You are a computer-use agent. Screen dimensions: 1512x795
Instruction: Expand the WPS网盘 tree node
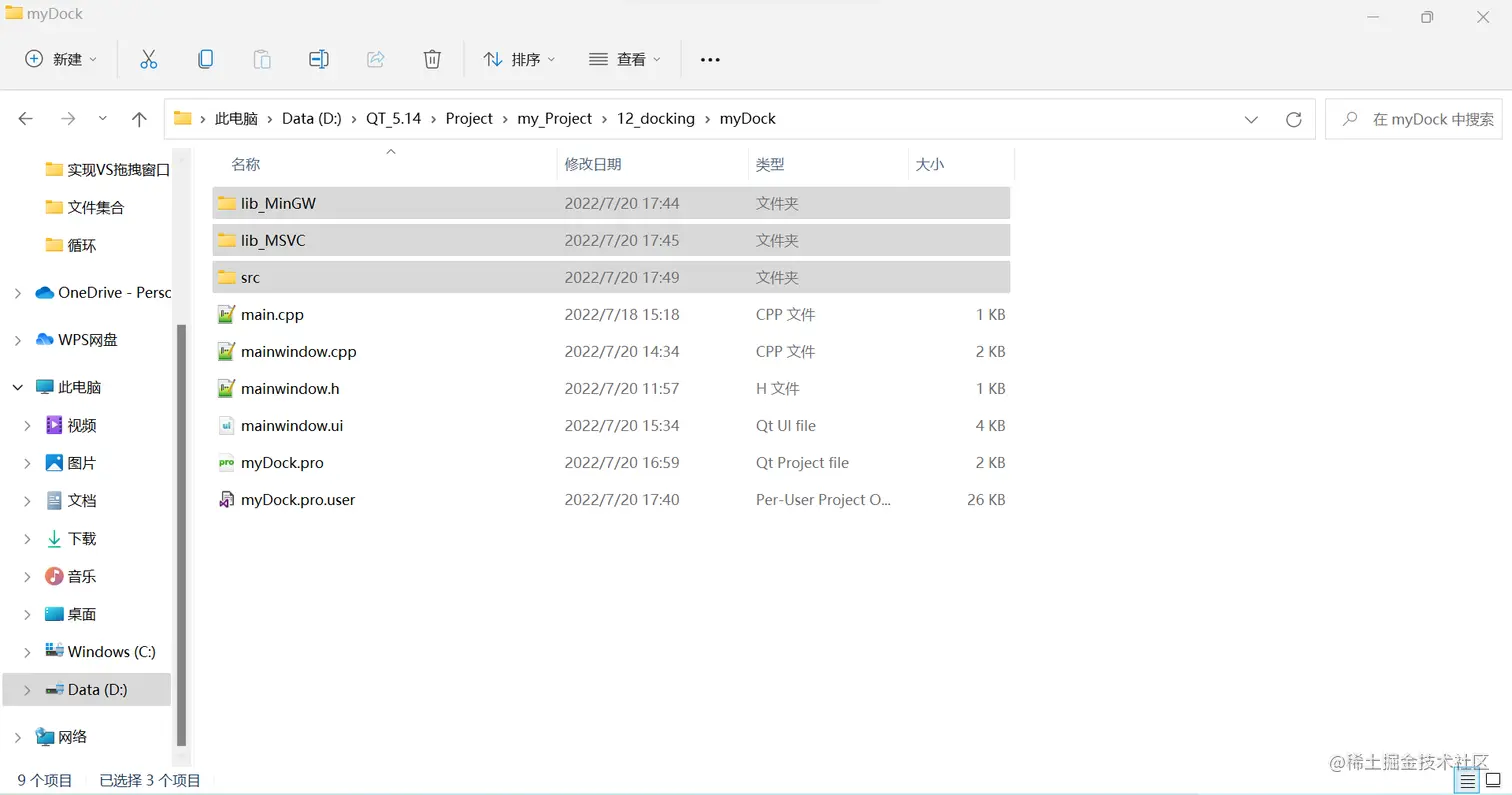pyautogui.click(x=18, y=340)
